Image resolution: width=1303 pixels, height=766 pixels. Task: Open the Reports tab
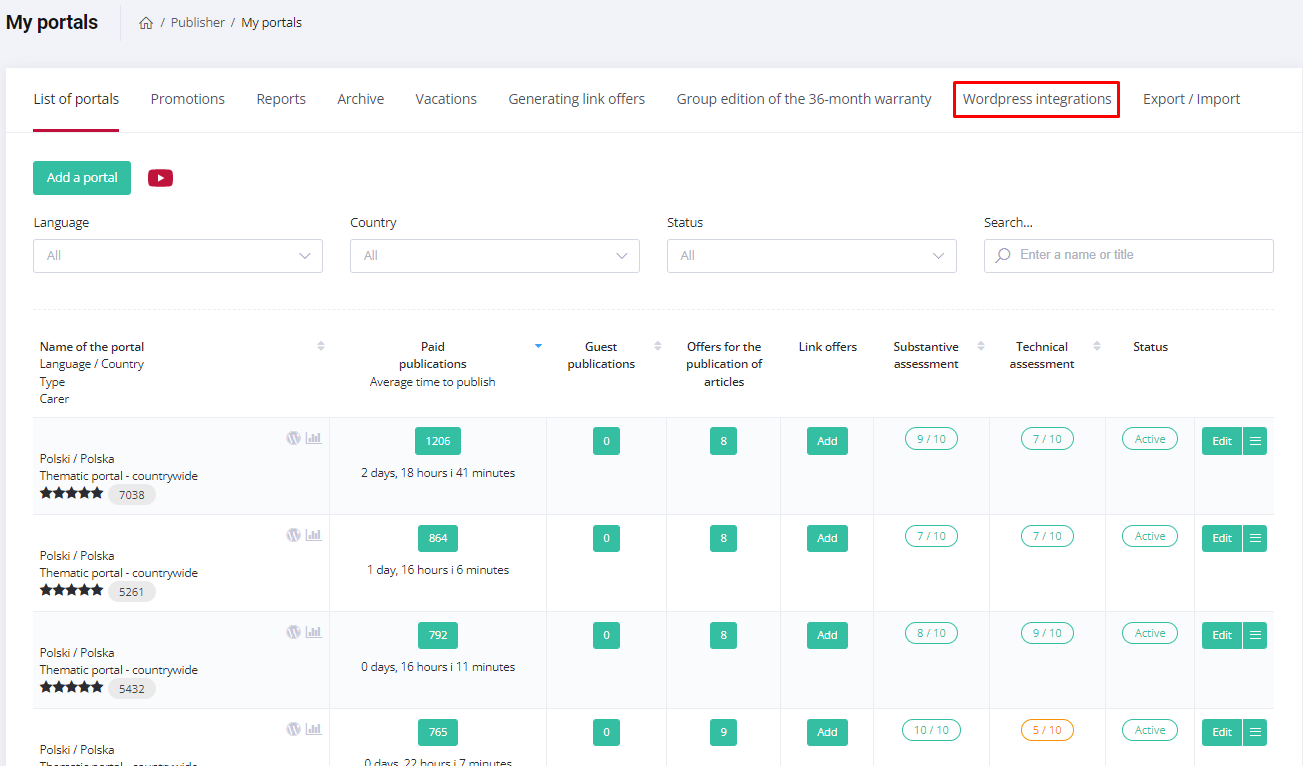(281, 99)
